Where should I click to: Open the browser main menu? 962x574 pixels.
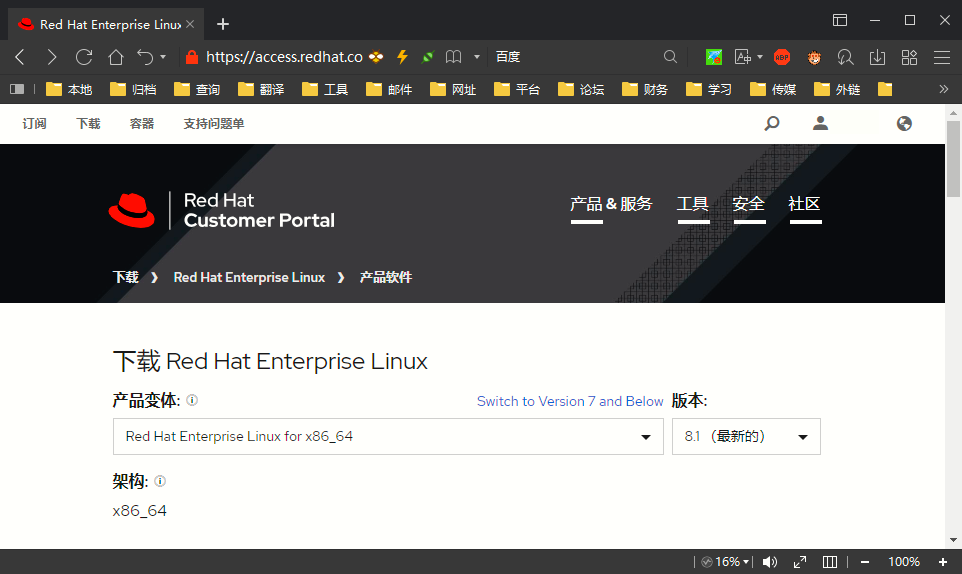[942, 57]
